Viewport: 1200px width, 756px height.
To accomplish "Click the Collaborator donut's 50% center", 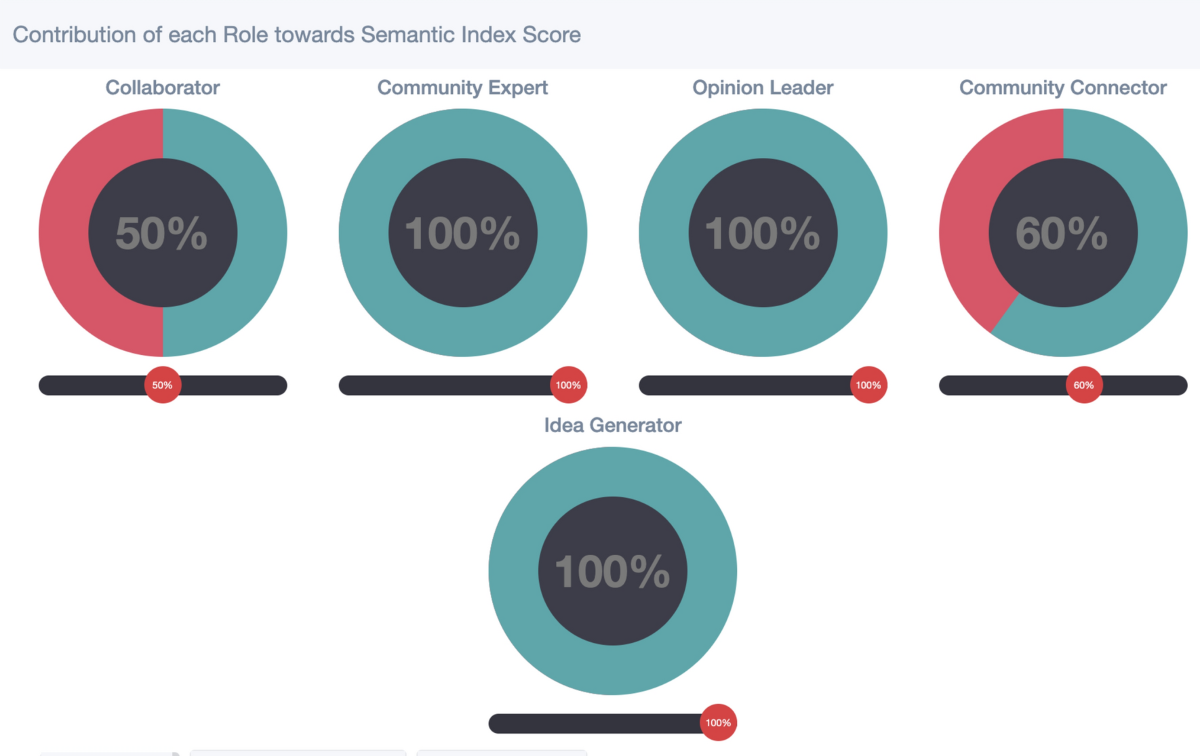I will coord(162,233).
